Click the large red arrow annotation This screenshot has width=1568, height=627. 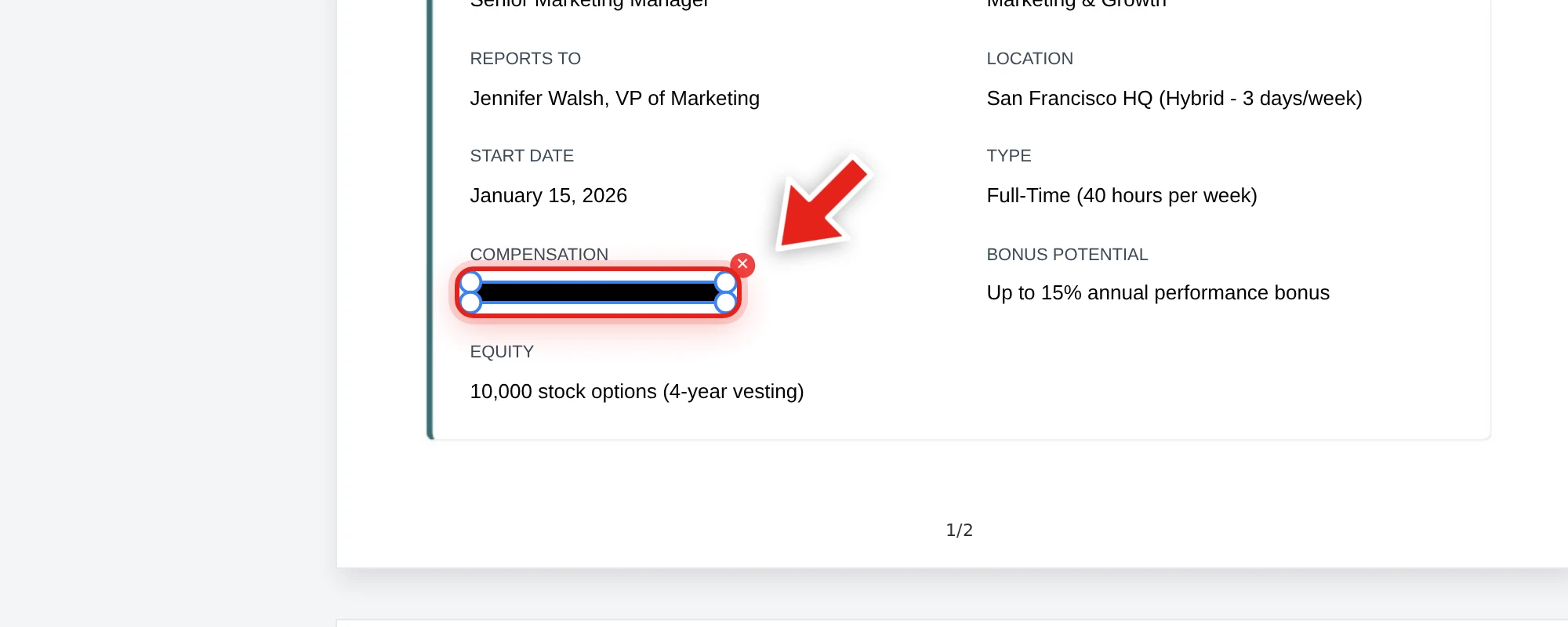[823, 204]
